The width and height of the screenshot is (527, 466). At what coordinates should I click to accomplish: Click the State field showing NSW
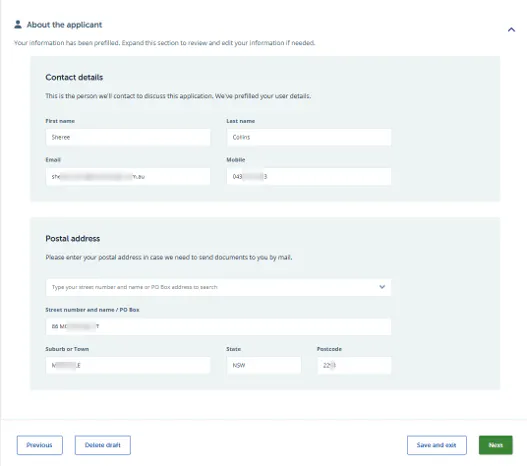[x=264, y=365]
